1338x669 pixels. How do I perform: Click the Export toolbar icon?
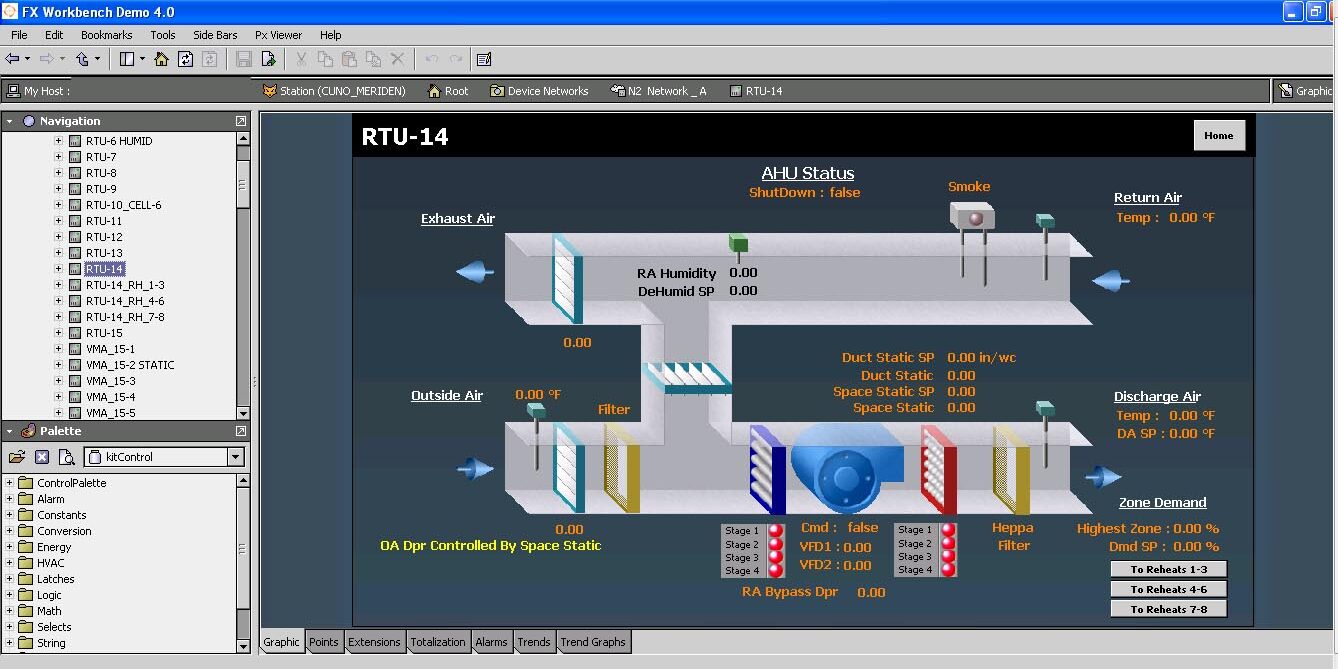coord(268,59)
